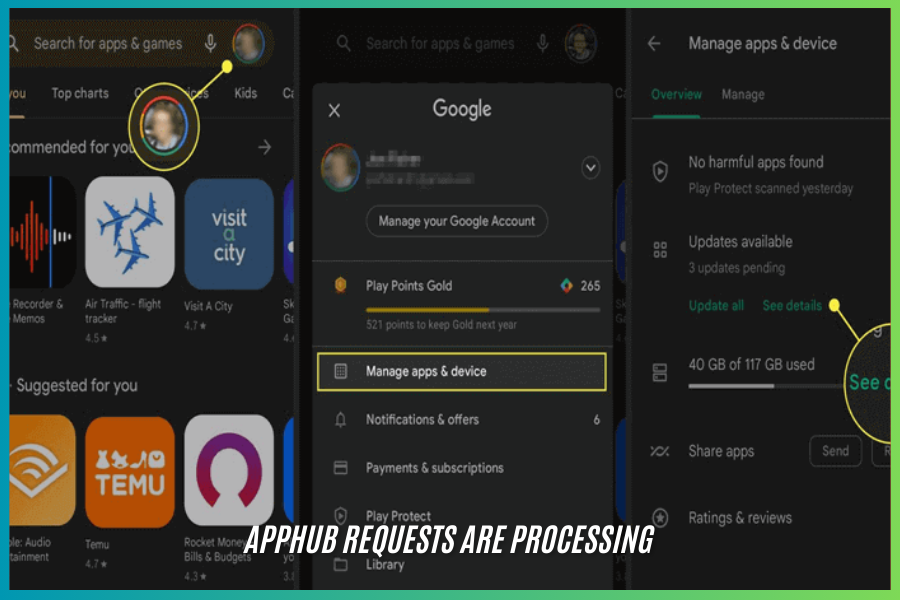
Task: Open the Top charts tab
Action: (80, 93)
